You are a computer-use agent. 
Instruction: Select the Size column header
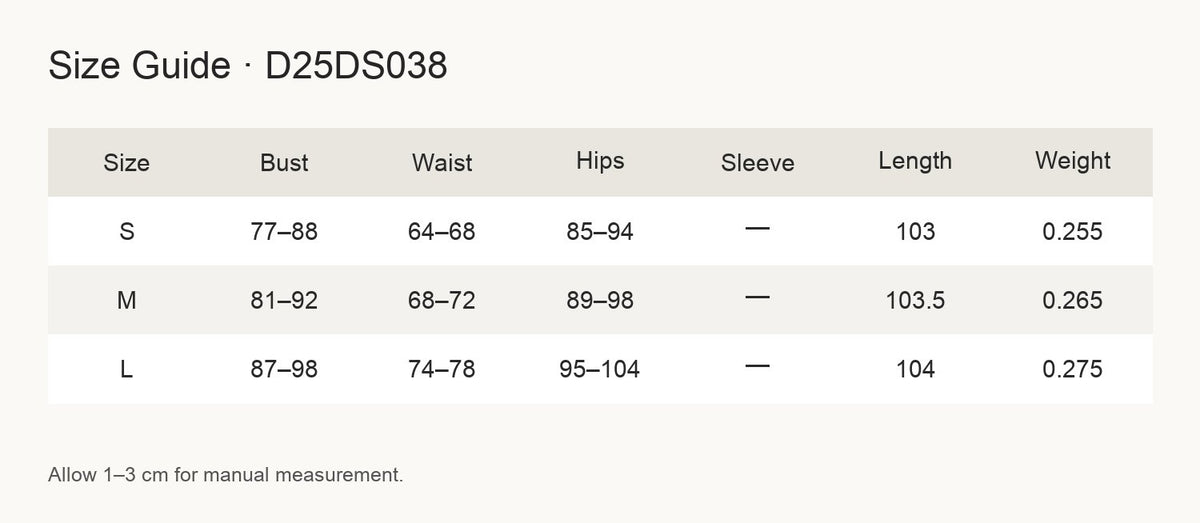(x=126, y=163)
